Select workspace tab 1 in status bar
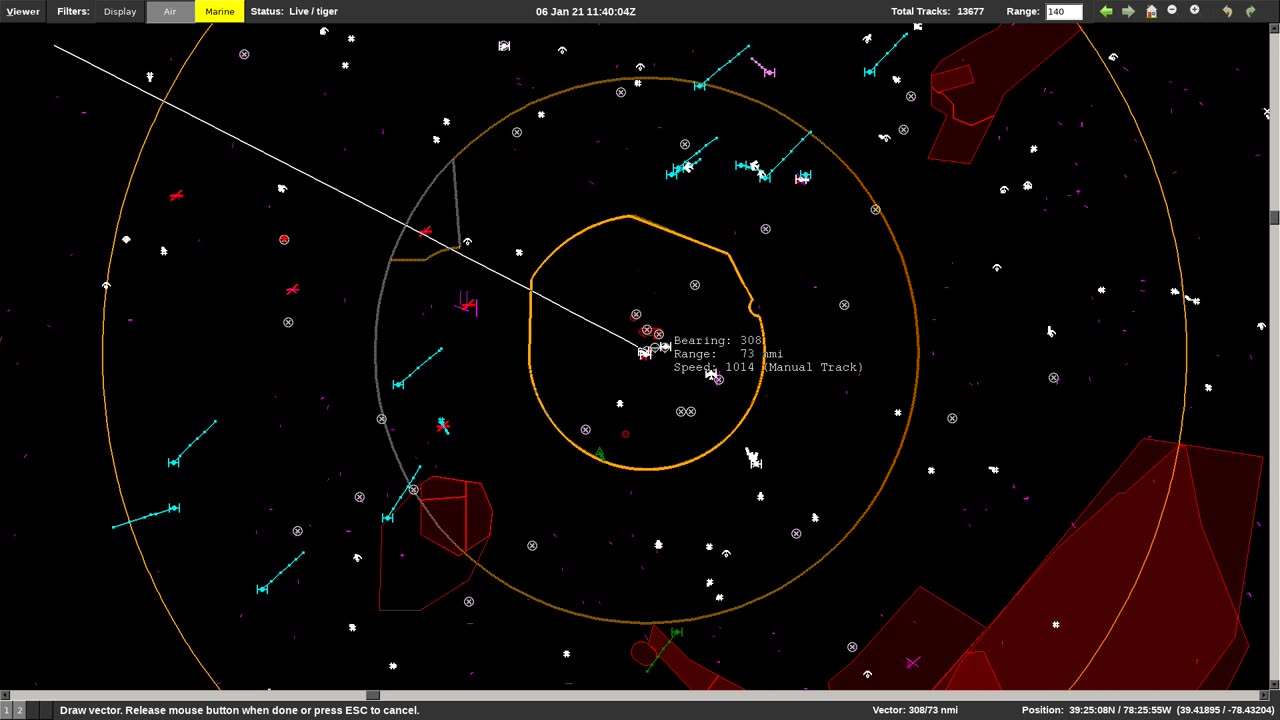This screenshot has height=720, width=1280. [x=6, y=710]
